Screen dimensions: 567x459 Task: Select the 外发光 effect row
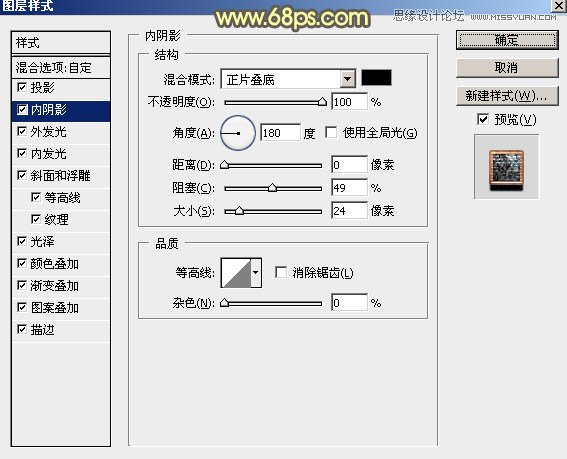[x=61, y=132]
